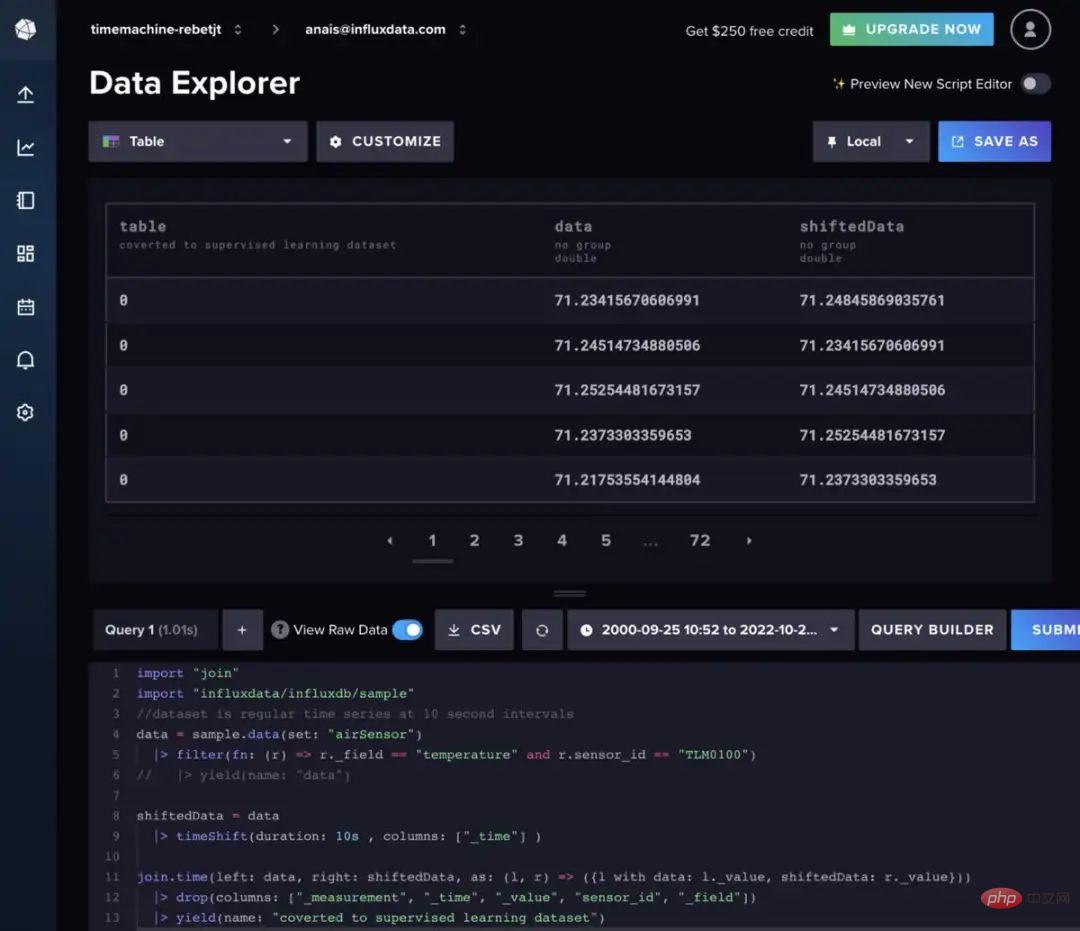Open Load Data upload icon in sidebar
Viewport: 1080px width, 931px height.
[25, 94]
